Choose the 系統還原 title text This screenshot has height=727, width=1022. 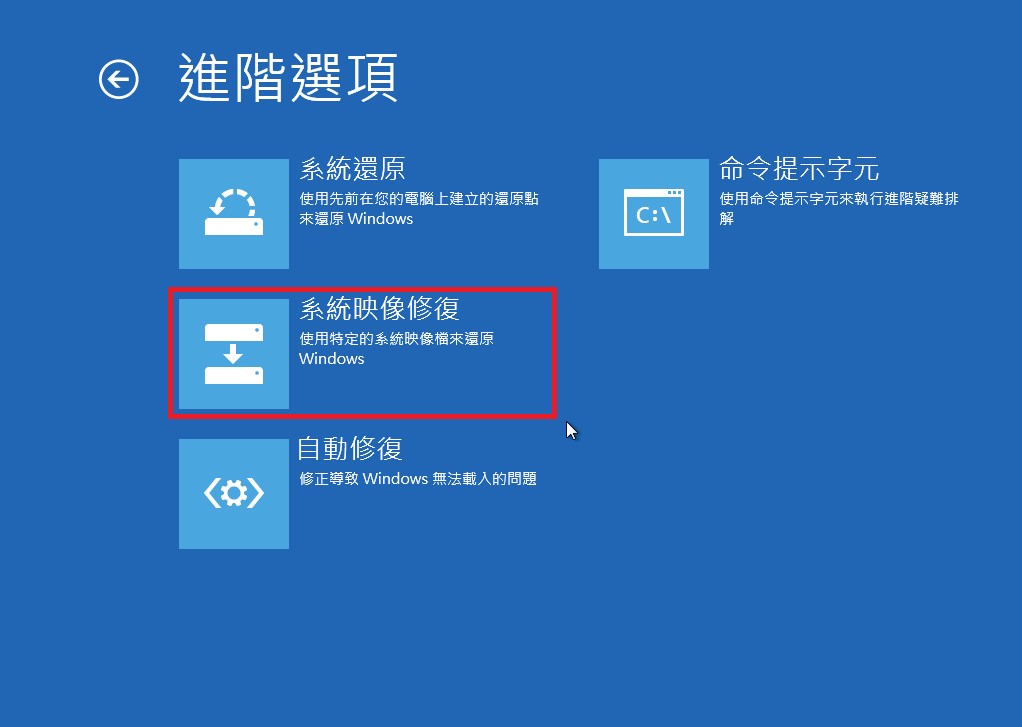(353, 169)
